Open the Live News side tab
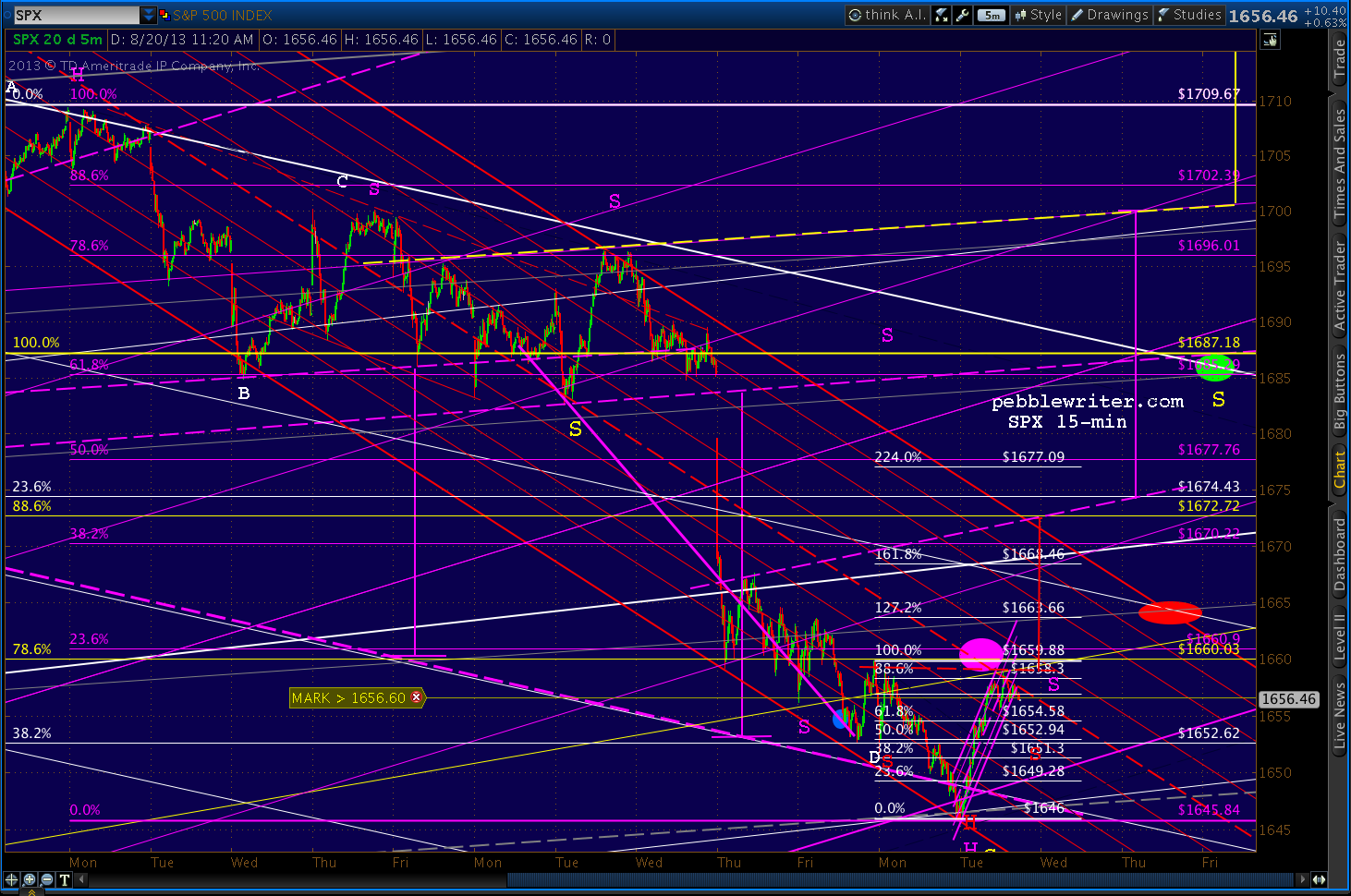Screen dimensions: 1351x896 coord(1339,715)
